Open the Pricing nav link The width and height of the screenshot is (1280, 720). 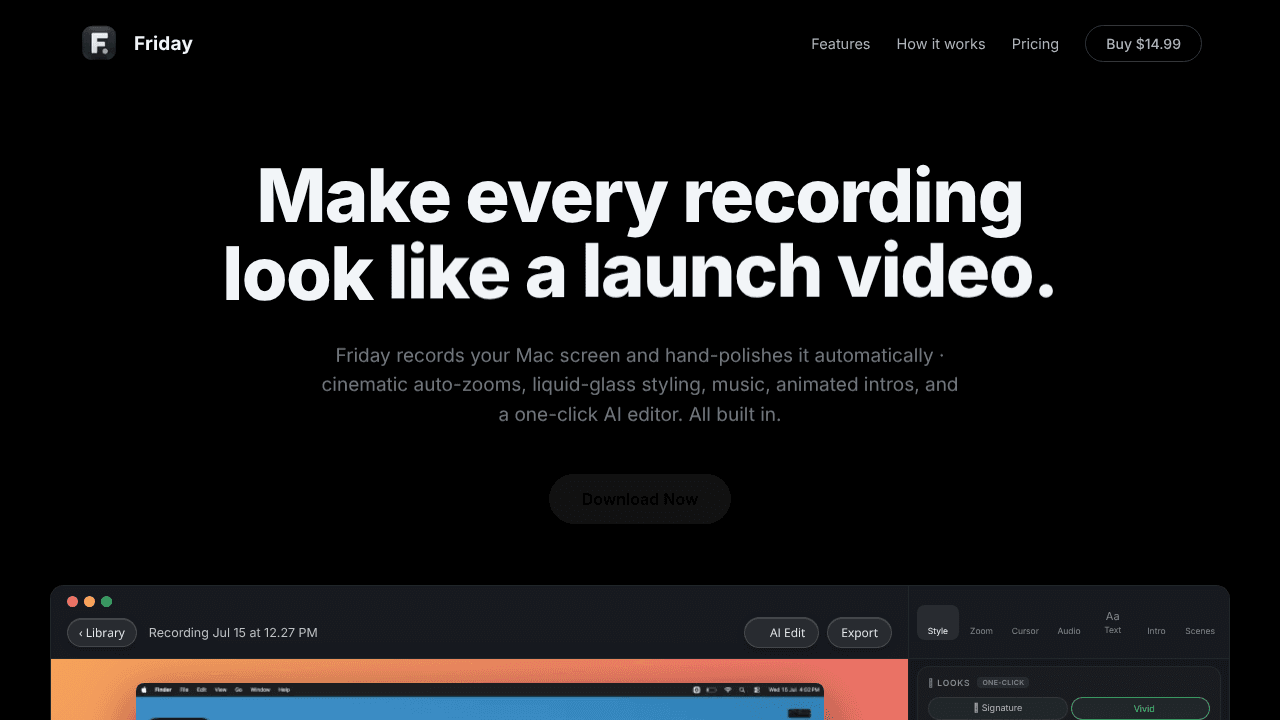[1035, 44]
